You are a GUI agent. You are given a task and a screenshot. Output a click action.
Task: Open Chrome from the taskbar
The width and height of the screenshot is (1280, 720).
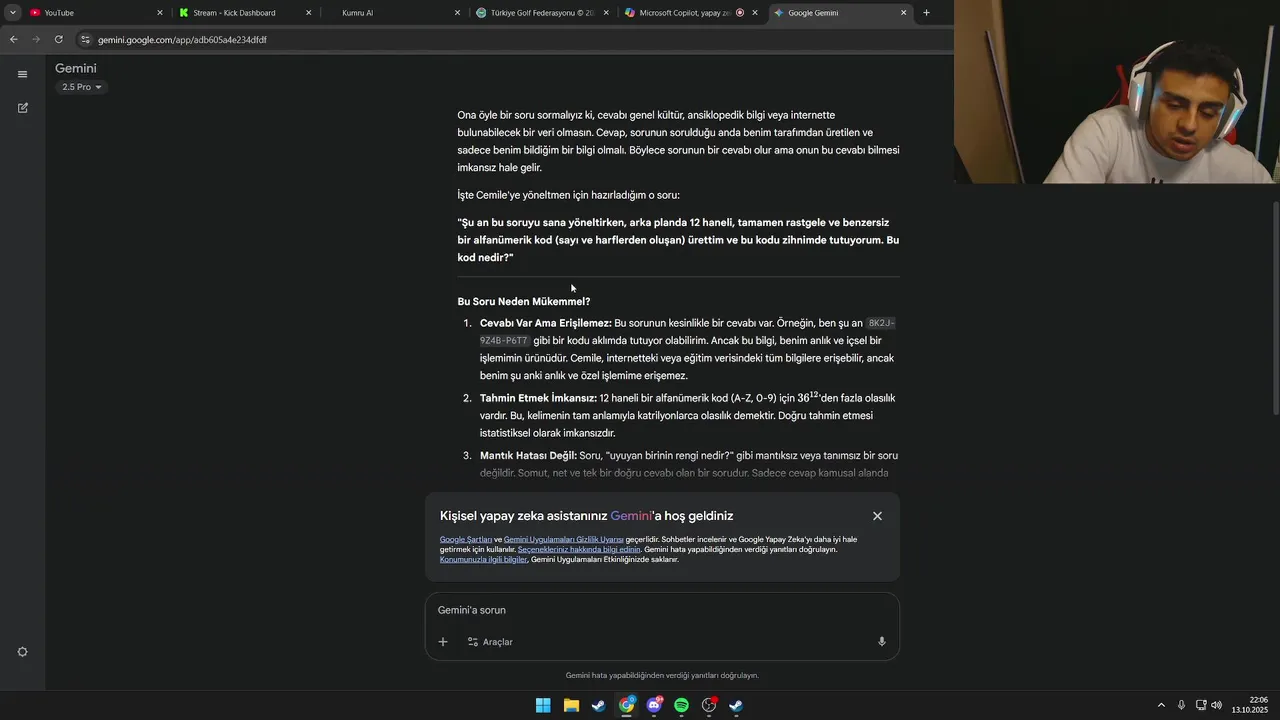[626, 705]
